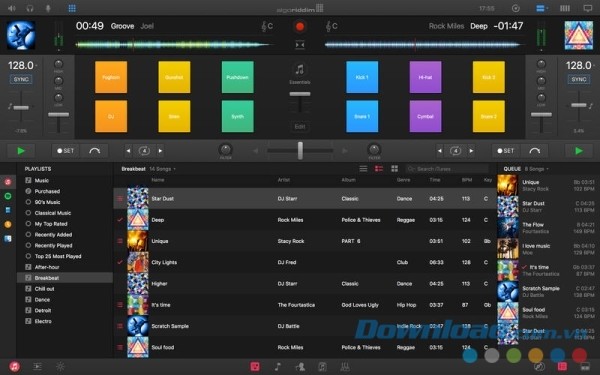Screen dimensions: 600x375
Task: Click the left deck jump-to-cue arc button
Action: pyautogui.click(x=94, y=151)
